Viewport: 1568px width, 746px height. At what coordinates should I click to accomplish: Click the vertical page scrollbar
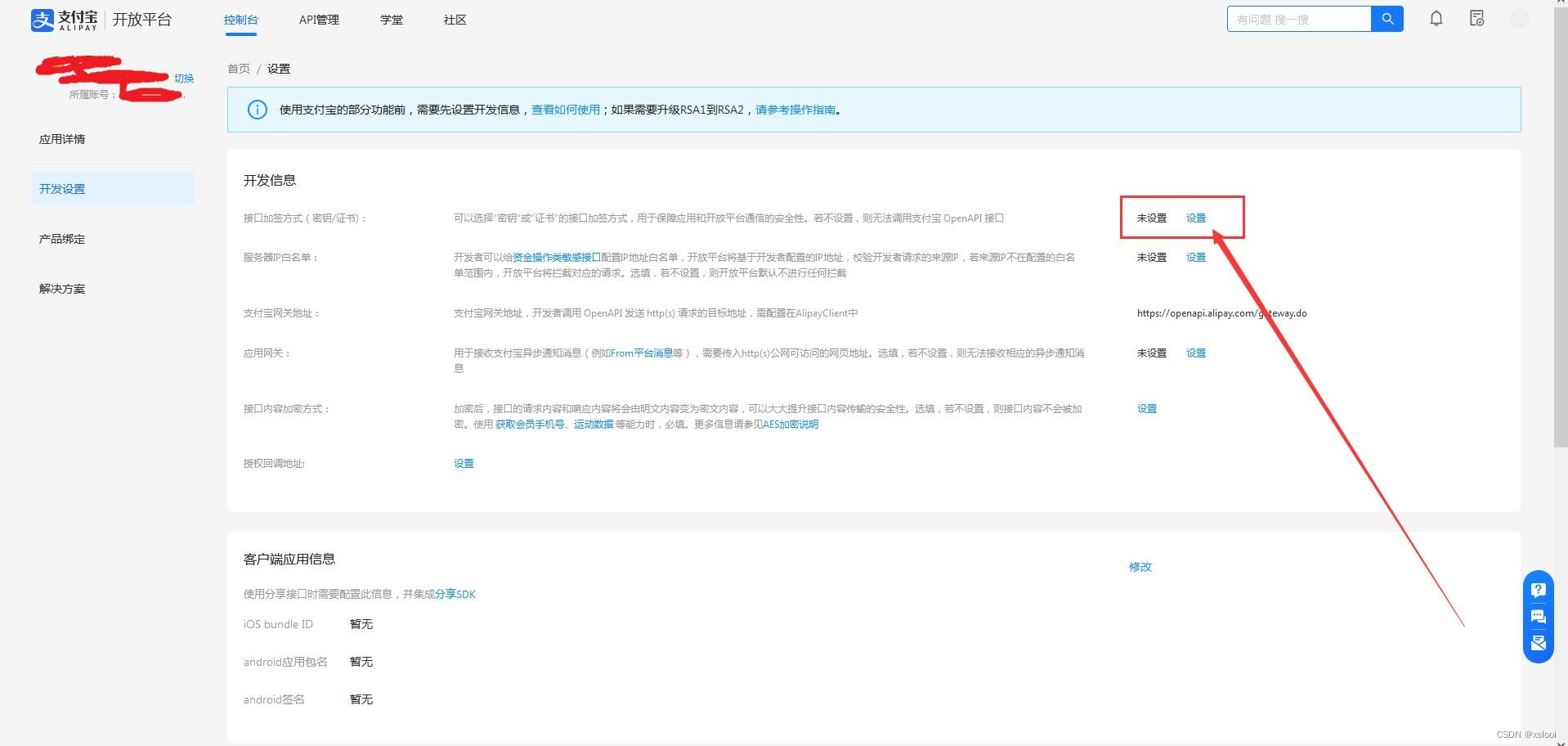(1561, 229)
